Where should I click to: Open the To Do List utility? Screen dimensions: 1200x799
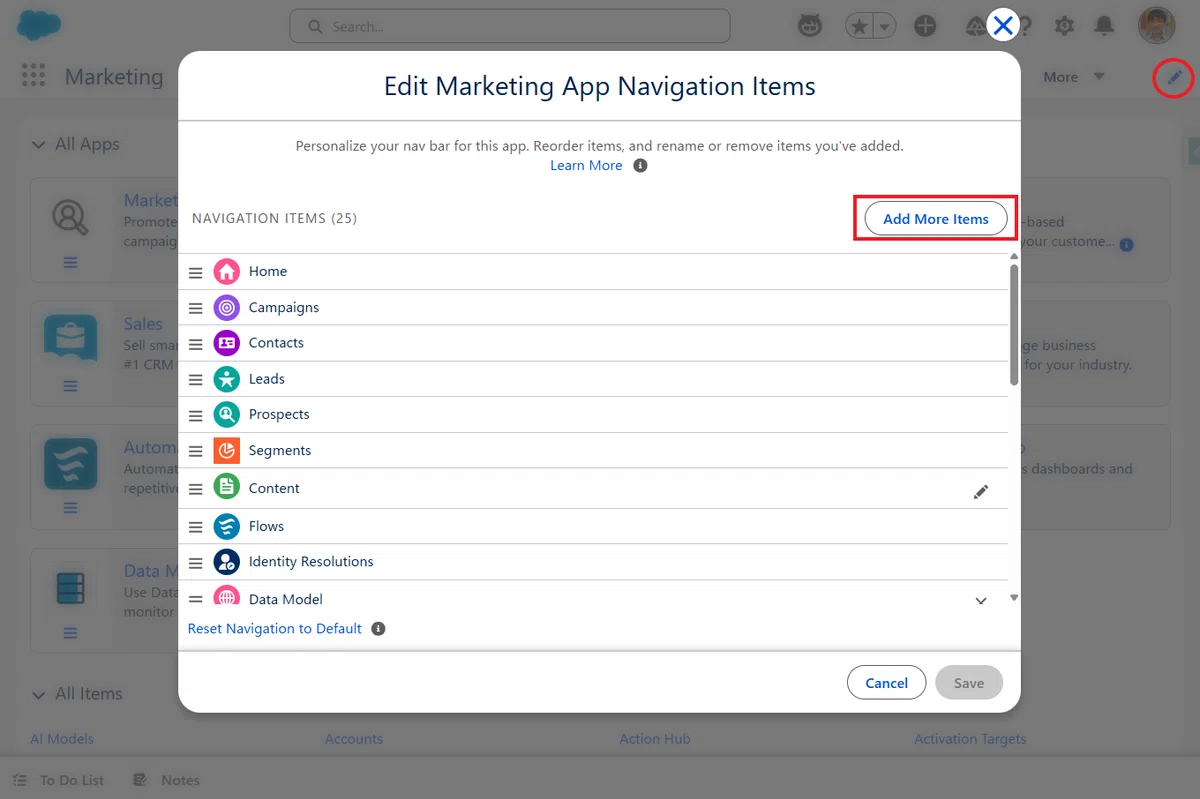click(x=58, y=780)
